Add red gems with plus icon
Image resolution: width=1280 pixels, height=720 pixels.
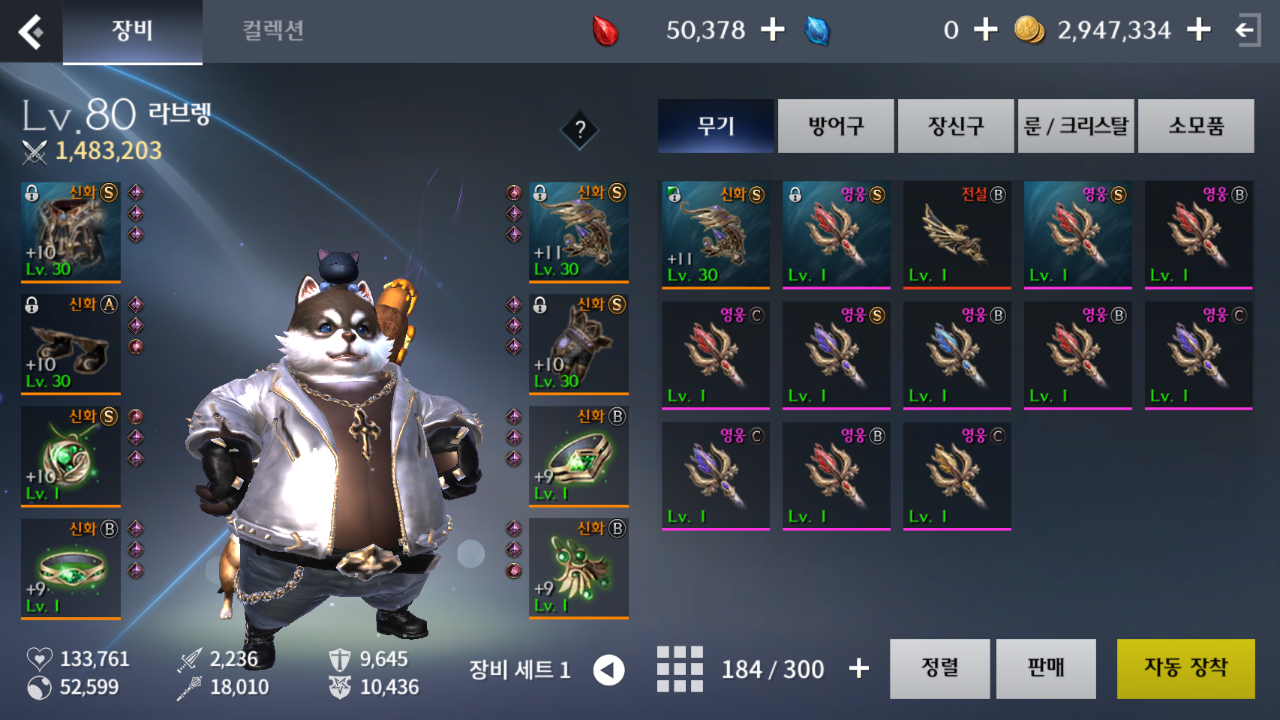tap(772, 30)
